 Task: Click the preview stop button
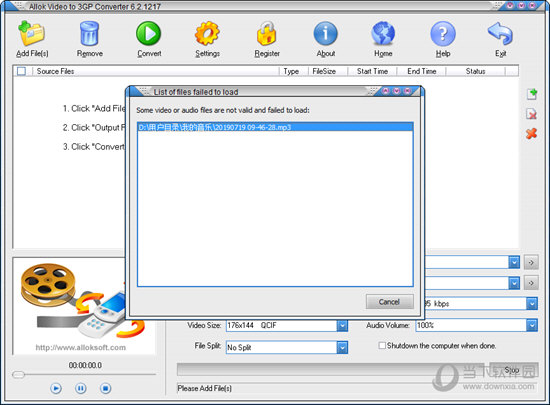coord(106,388)
